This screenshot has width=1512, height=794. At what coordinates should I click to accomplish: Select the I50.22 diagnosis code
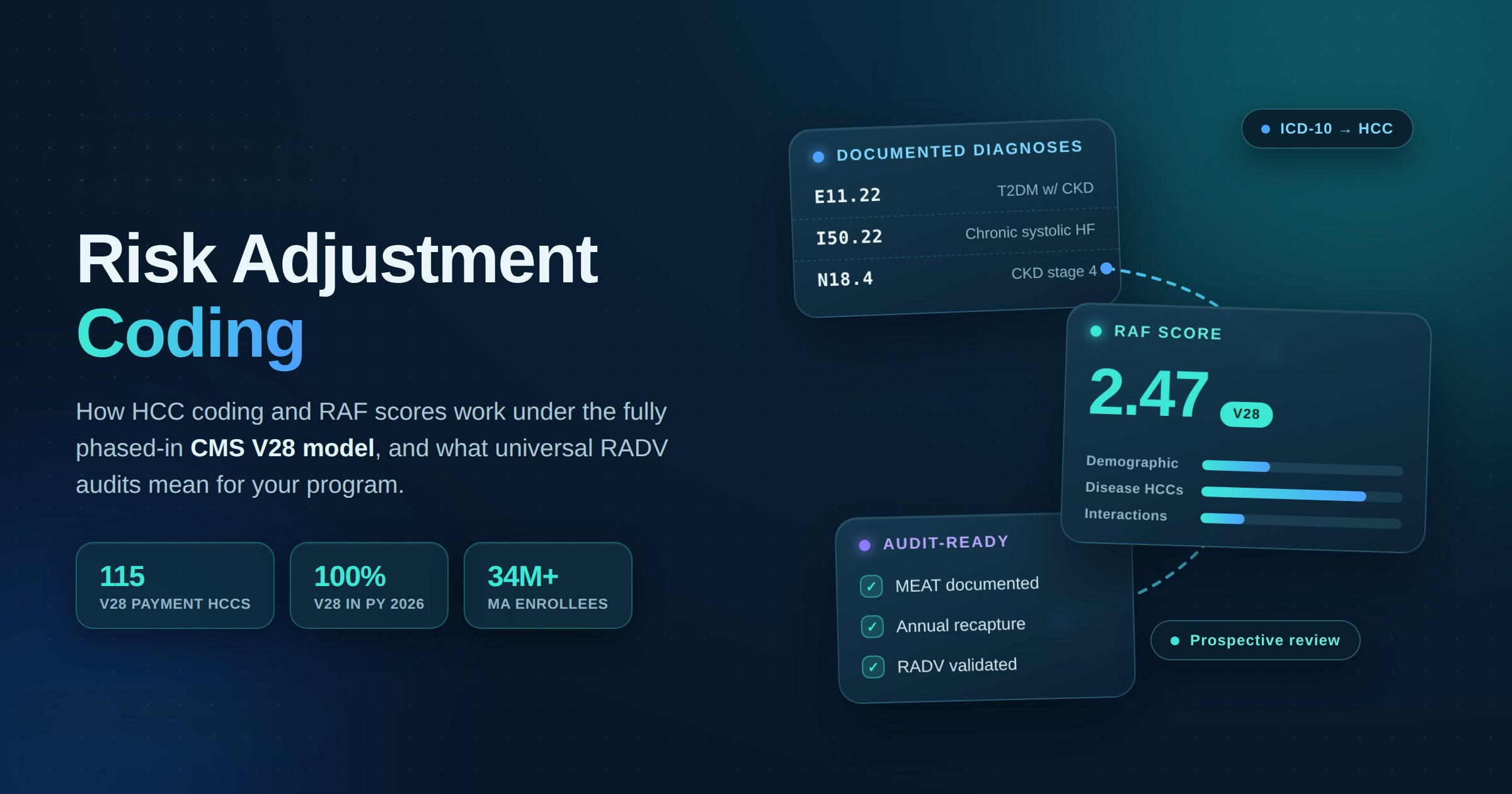pos(849,238)
